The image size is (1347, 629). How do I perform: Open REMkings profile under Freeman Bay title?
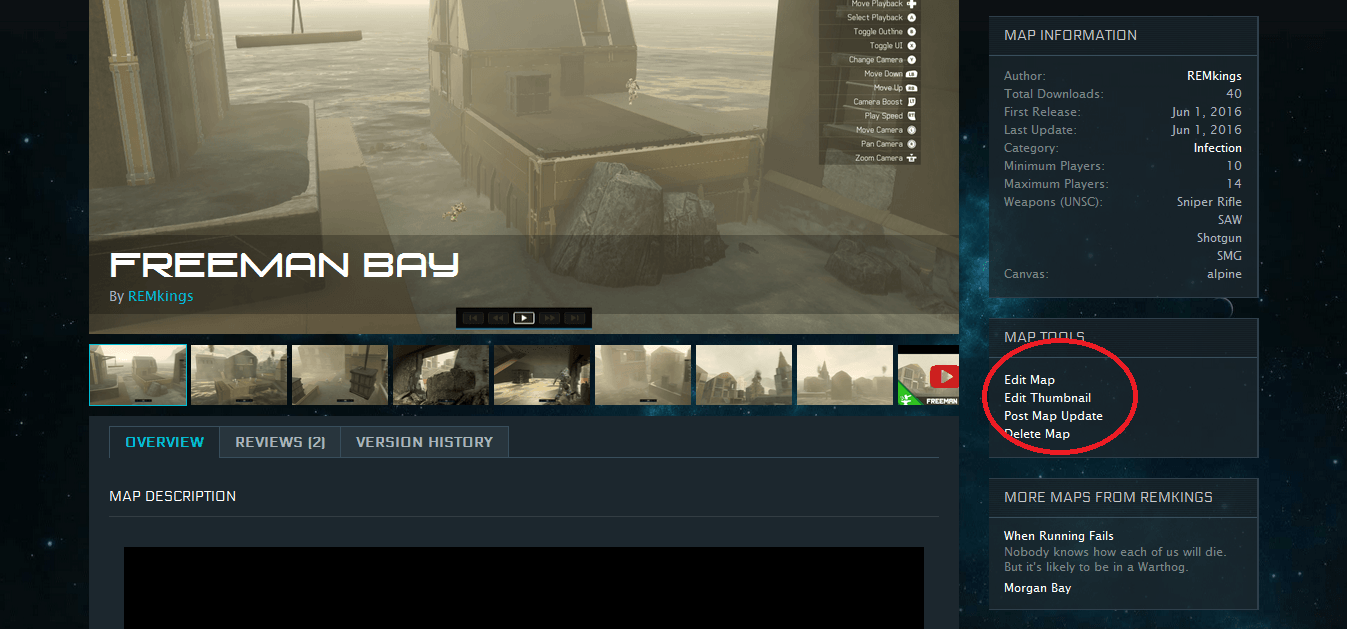pos(160,296)
